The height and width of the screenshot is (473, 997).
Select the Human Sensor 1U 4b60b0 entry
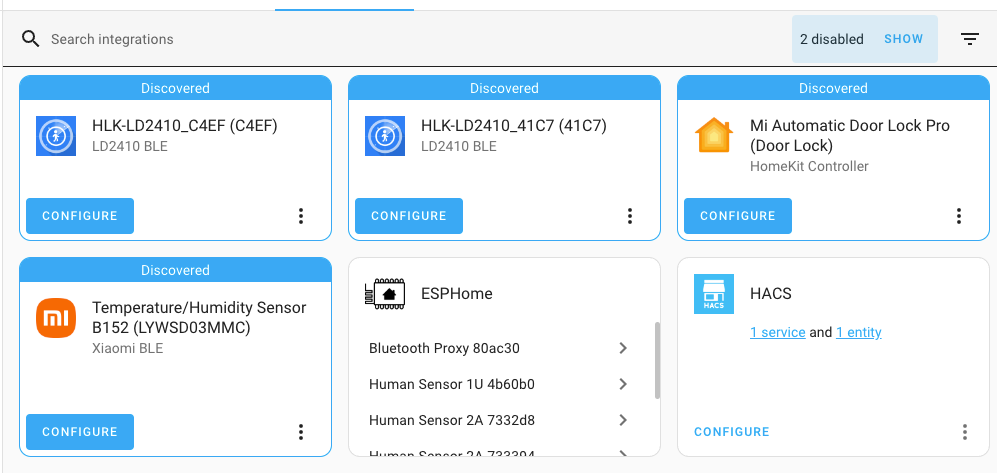(x=500, y=384)
